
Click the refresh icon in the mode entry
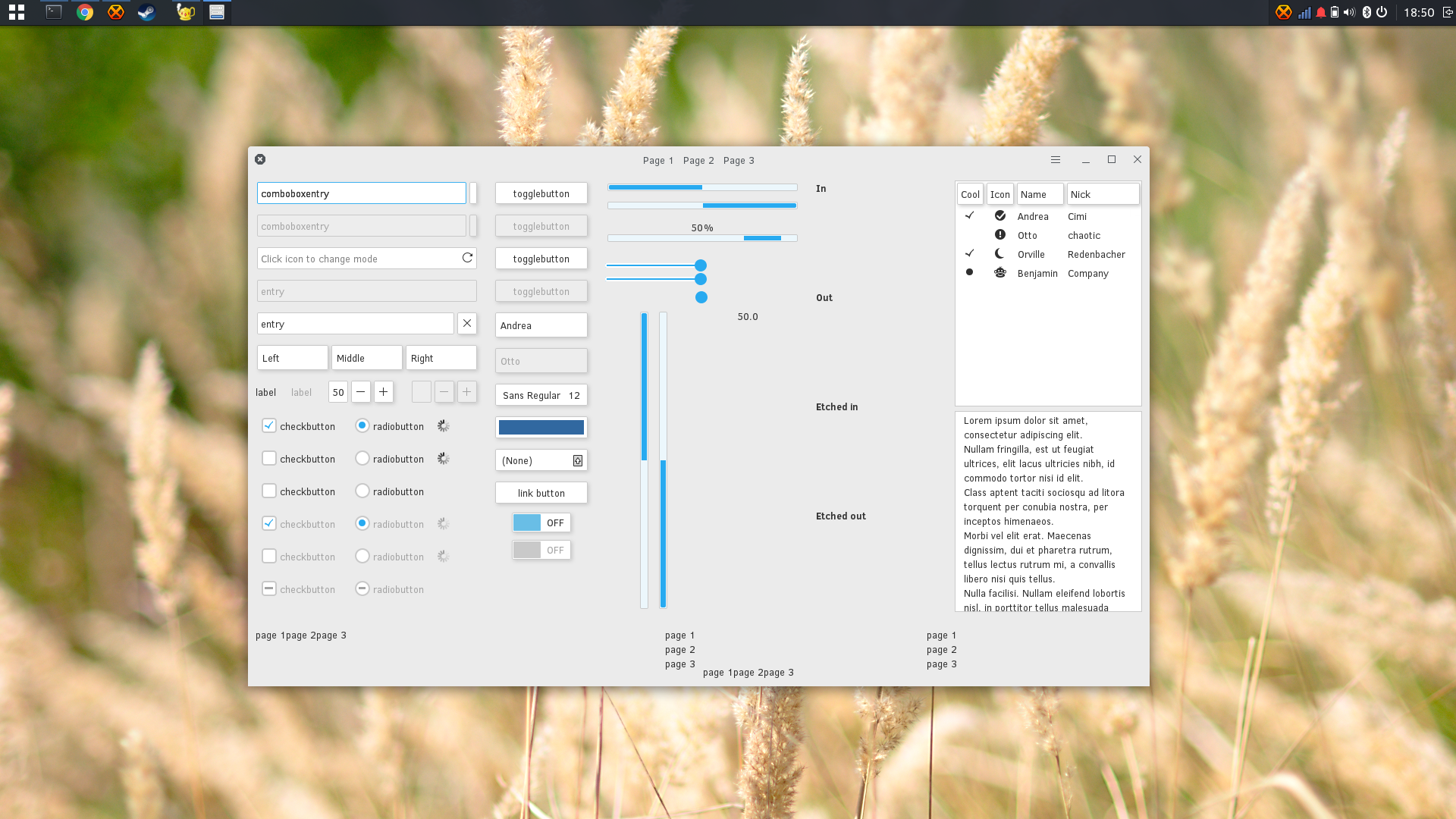click(467, 258)
